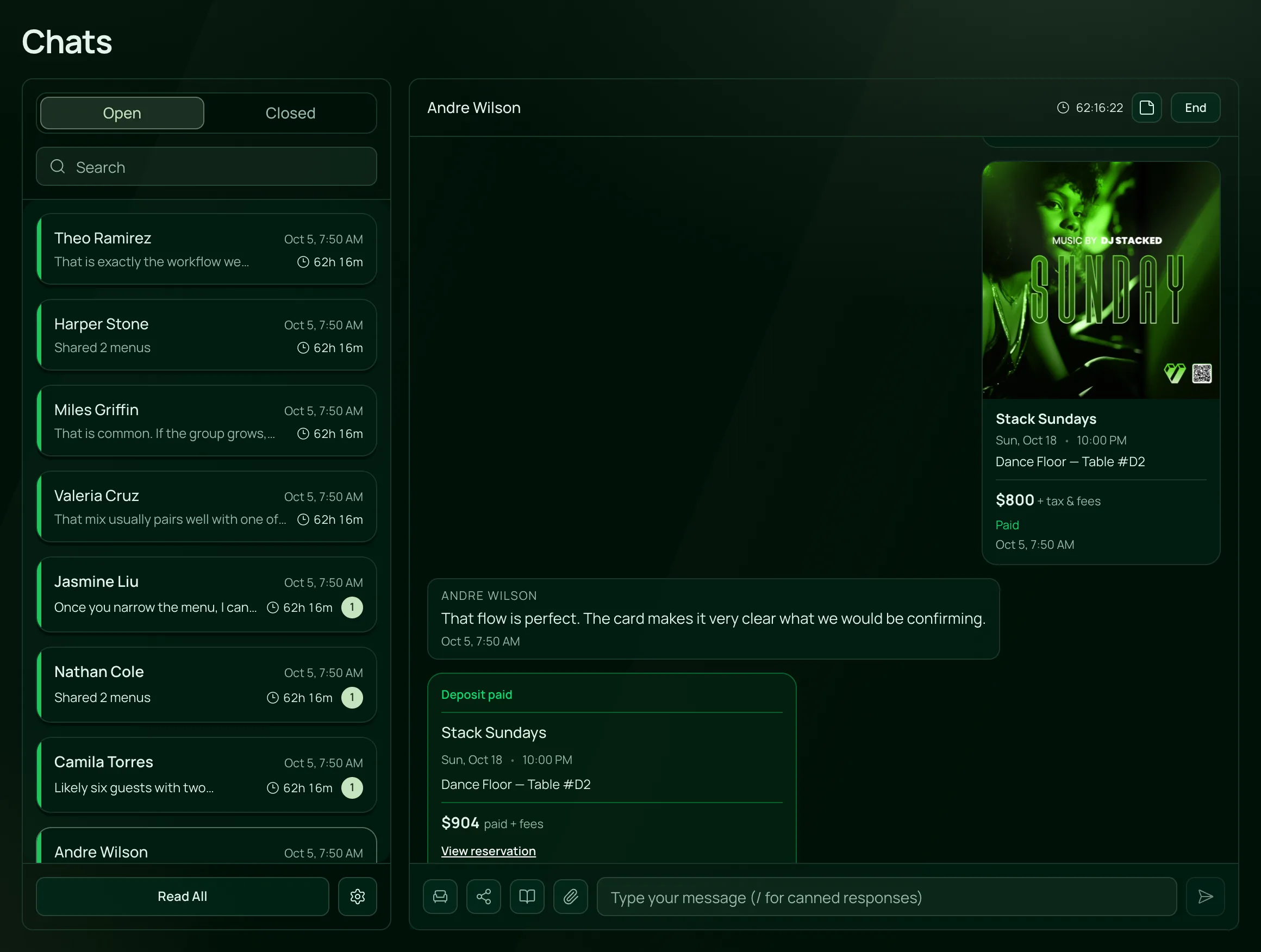Click Andre Wilson's 'That flow is perfect' message
The image size is (1261, 952).
tap(713, 618)
